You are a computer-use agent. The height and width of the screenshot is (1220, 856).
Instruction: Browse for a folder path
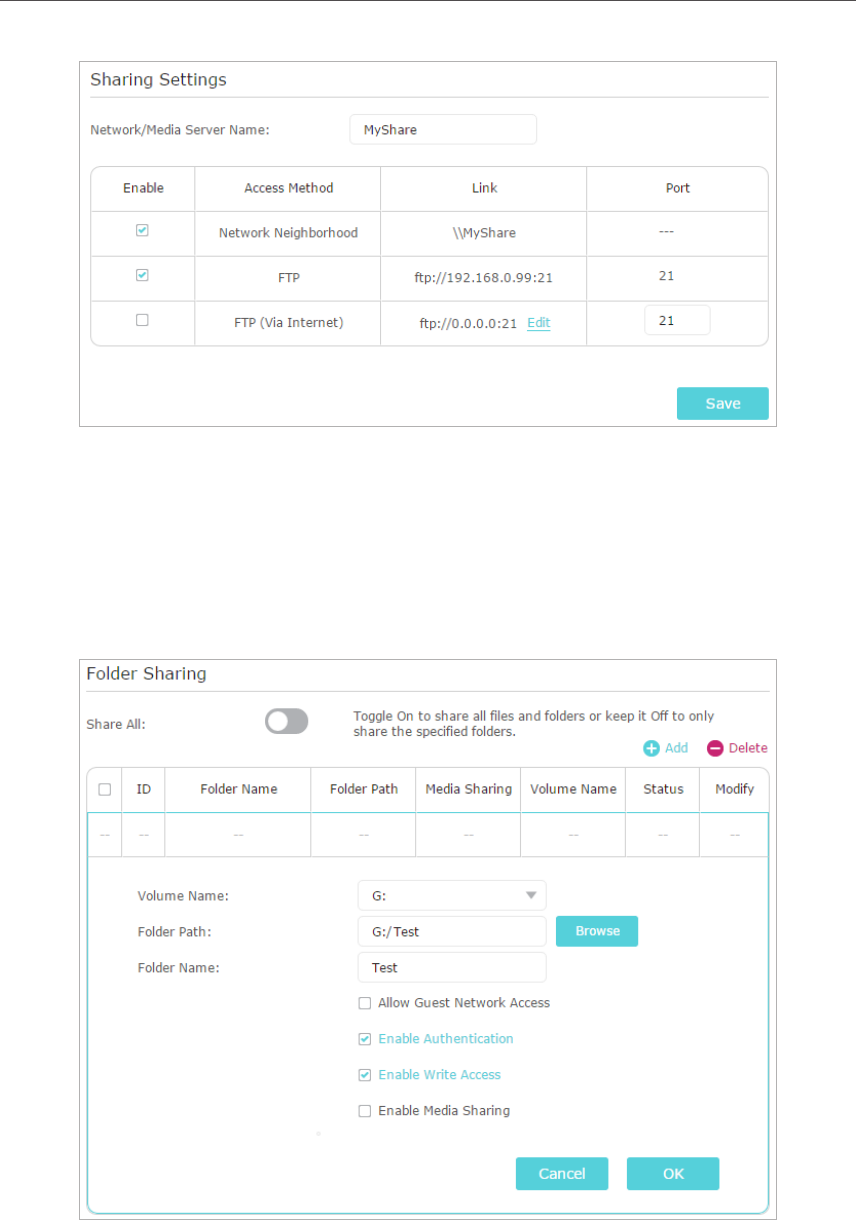click(597, 931)
